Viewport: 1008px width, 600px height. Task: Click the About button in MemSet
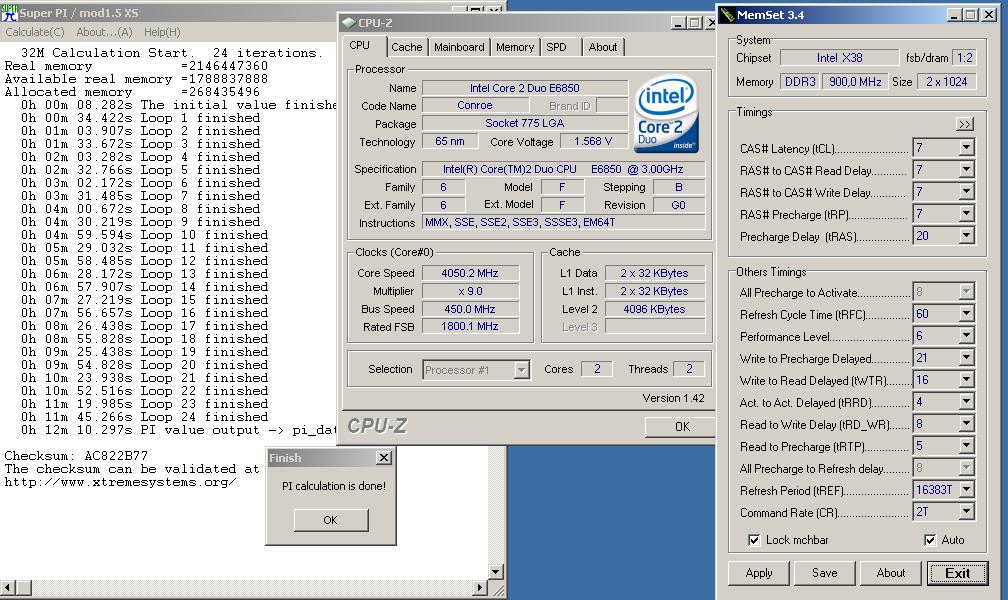[x=890, y=573]
